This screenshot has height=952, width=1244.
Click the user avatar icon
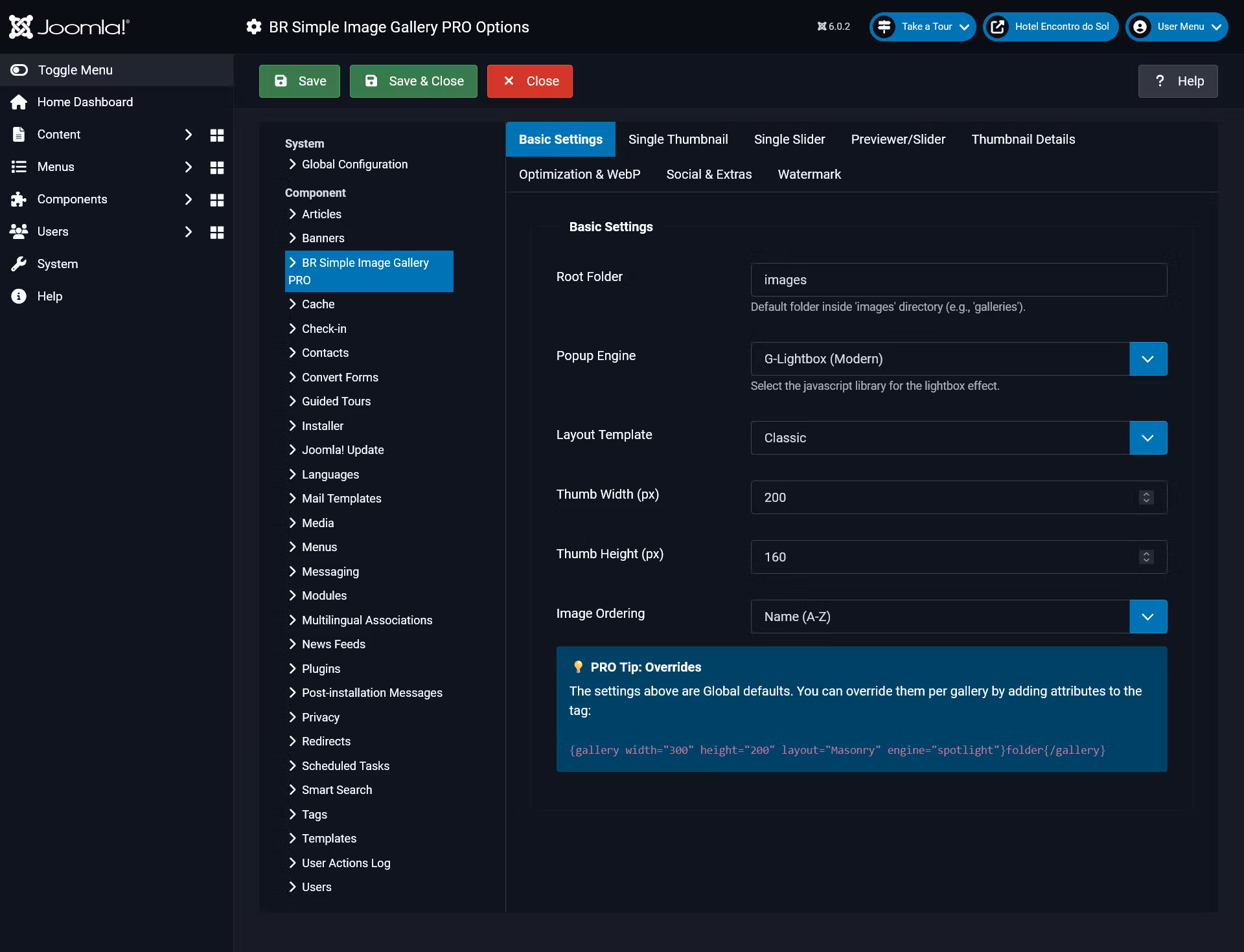(x=1140, y=27)
